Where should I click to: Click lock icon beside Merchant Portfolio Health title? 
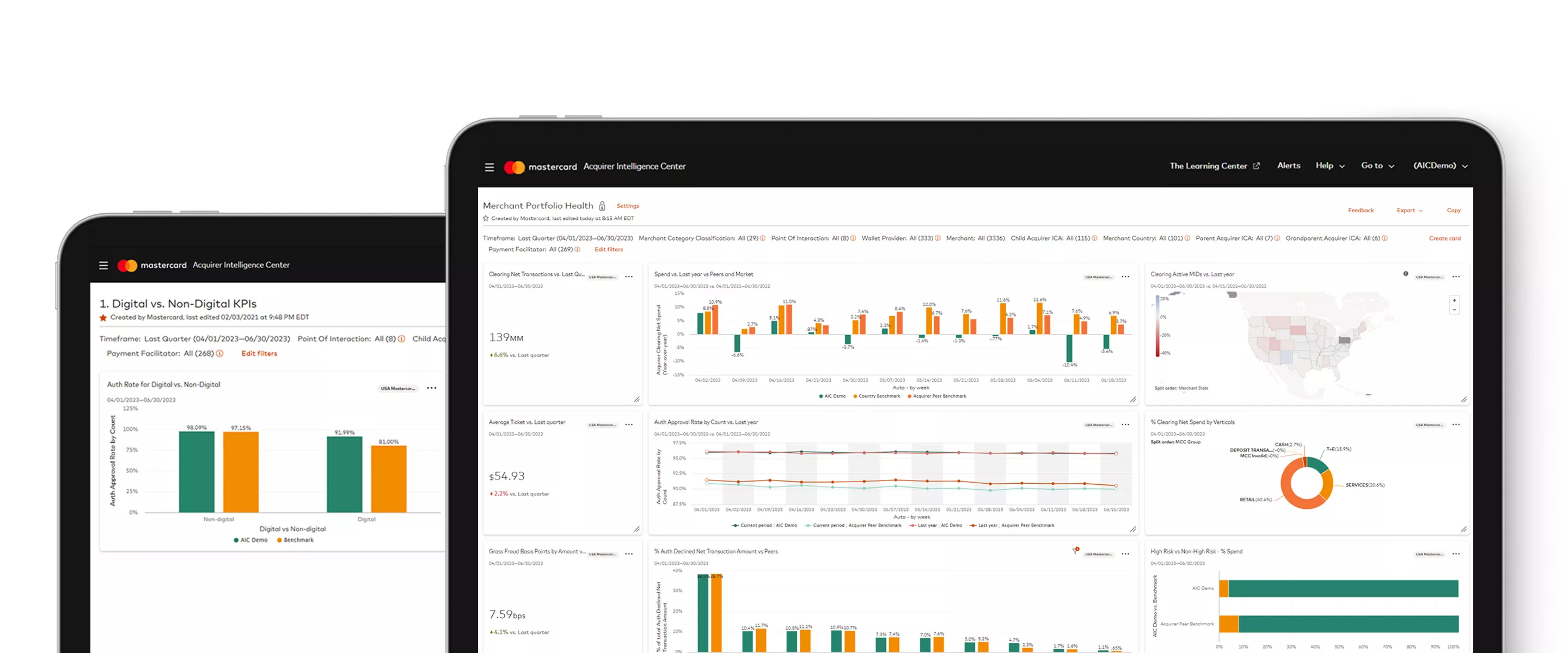tap(602, 206)
